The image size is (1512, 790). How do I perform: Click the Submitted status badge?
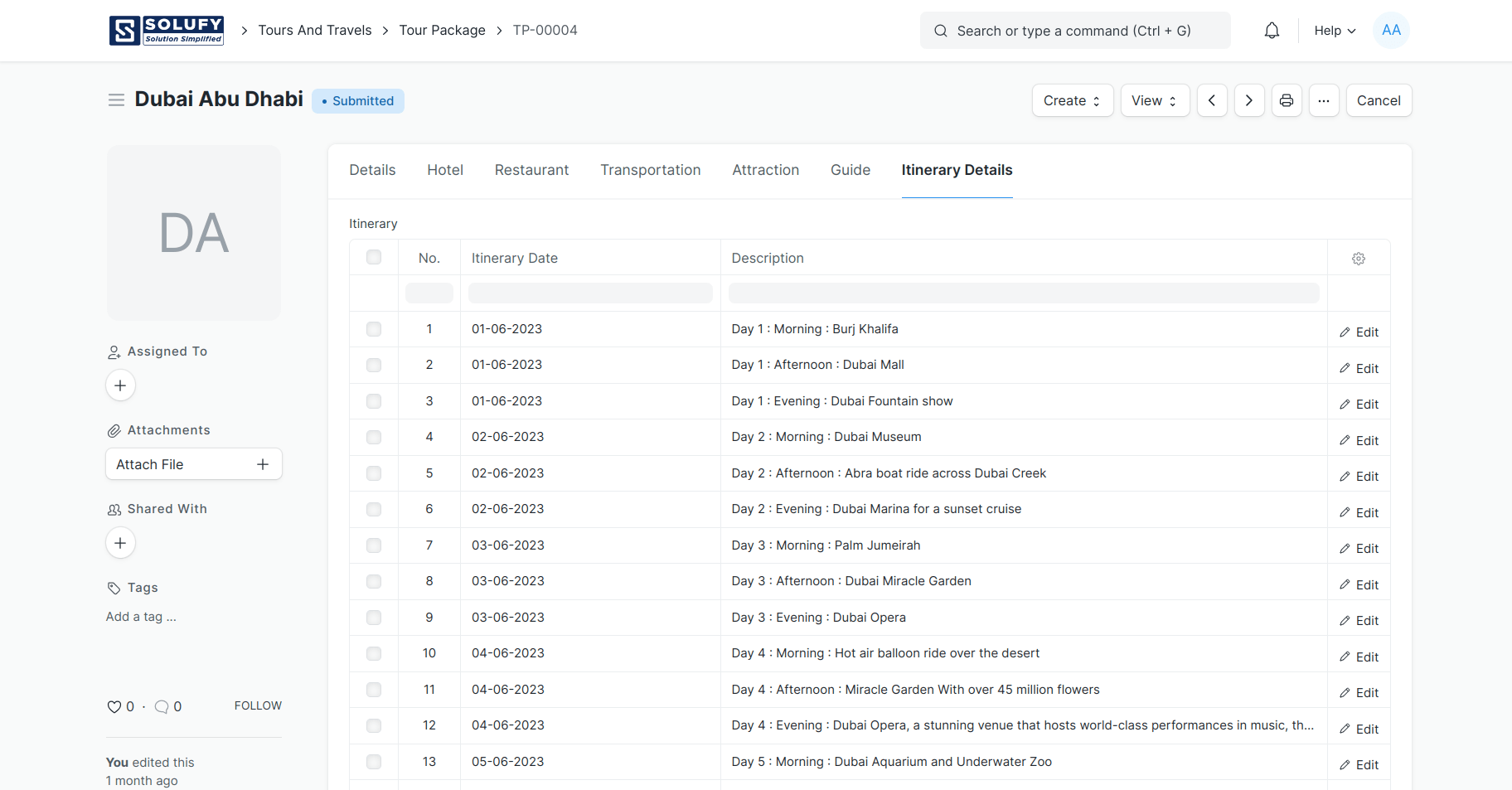(x=358, y=101)
